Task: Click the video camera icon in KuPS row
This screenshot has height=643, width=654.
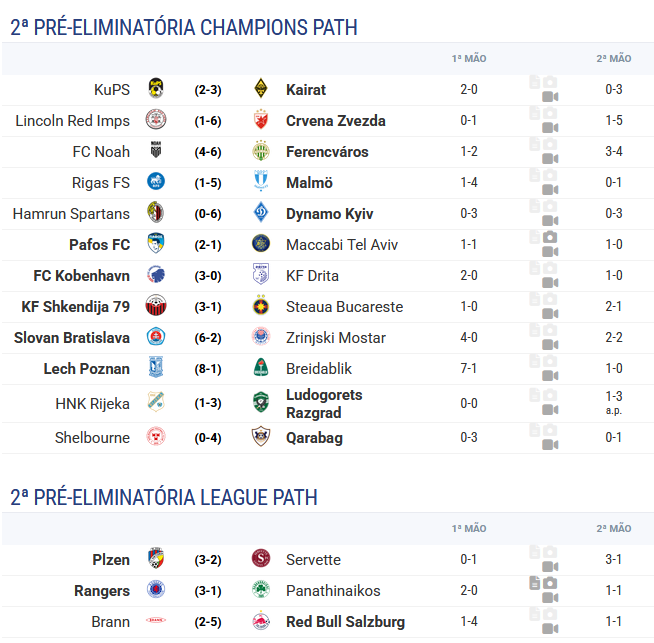Action: pos(550,97)
